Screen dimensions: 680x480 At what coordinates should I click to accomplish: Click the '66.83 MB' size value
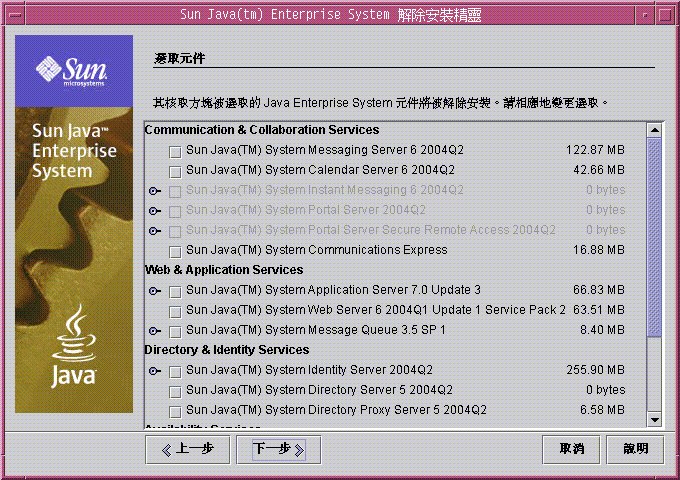click(x=598, y=290)
